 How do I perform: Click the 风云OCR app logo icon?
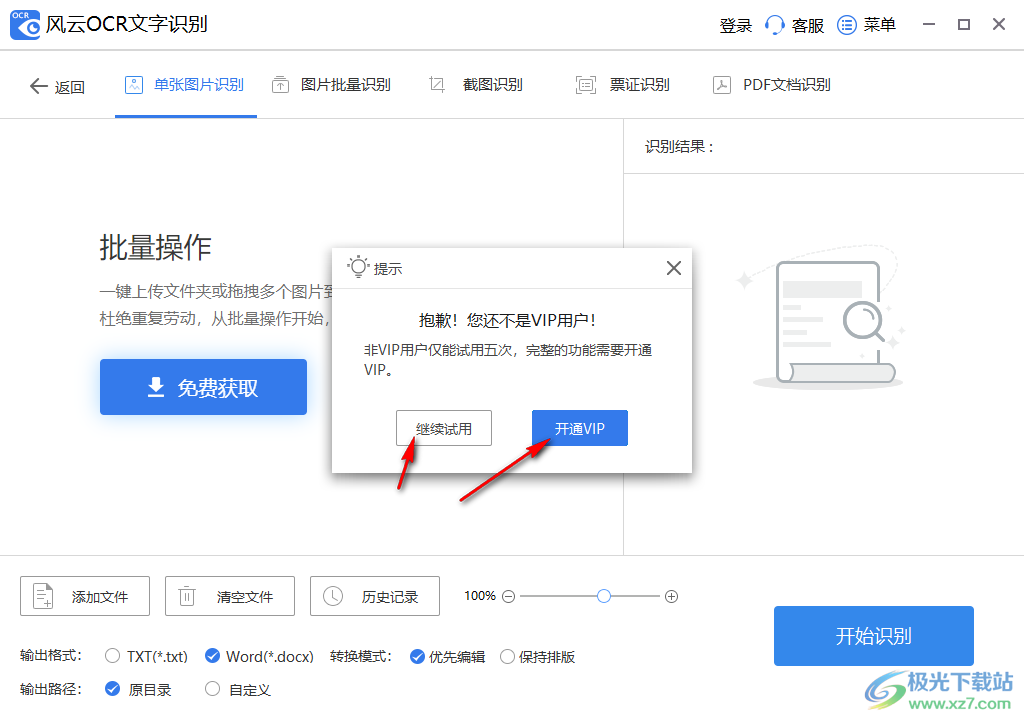25,25
